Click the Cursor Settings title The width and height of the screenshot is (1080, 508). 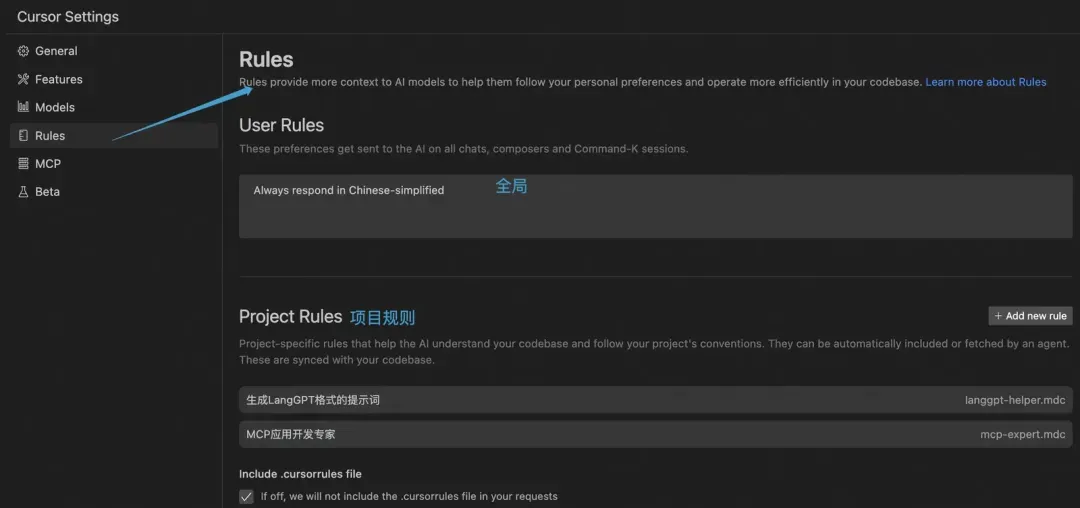pyautogui.click(x=68, y=17)
